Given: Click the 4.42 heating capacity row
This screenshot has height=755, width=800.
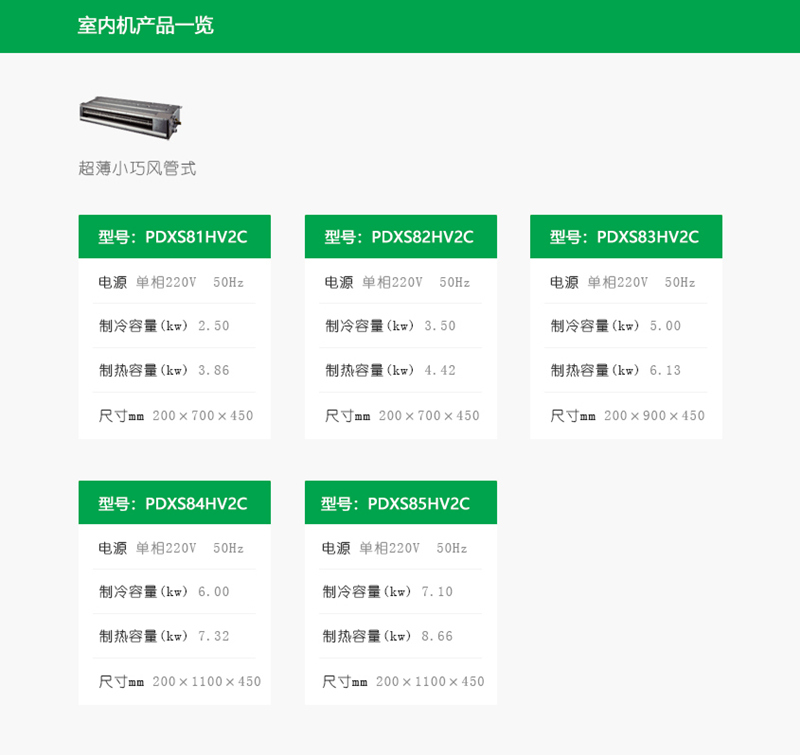Looking at the screenshot, I should [x=391, y=370].
